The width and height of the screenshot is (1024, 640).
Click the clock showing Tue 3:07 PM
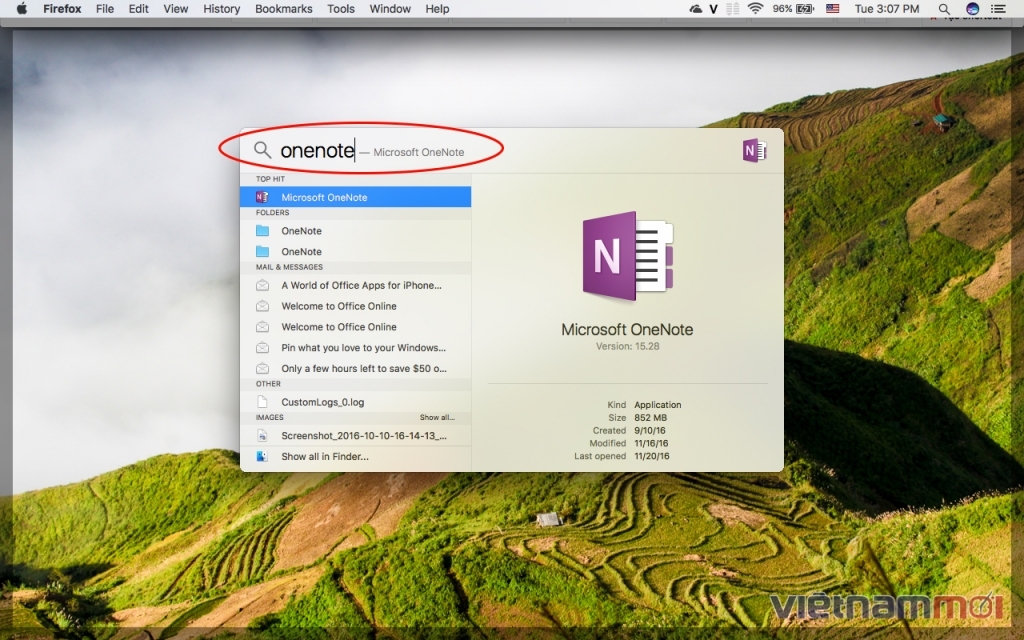point(886,8)
